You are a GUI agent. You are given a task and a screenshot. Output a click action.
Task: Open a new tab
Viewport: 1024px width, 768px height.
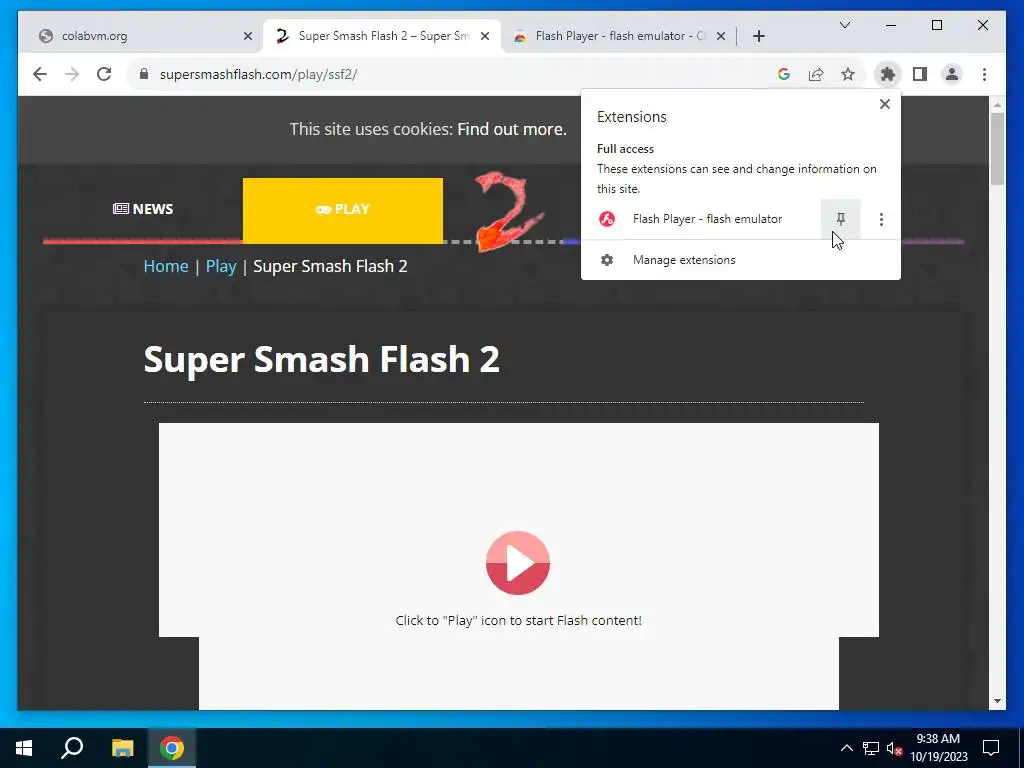(758, 36)
